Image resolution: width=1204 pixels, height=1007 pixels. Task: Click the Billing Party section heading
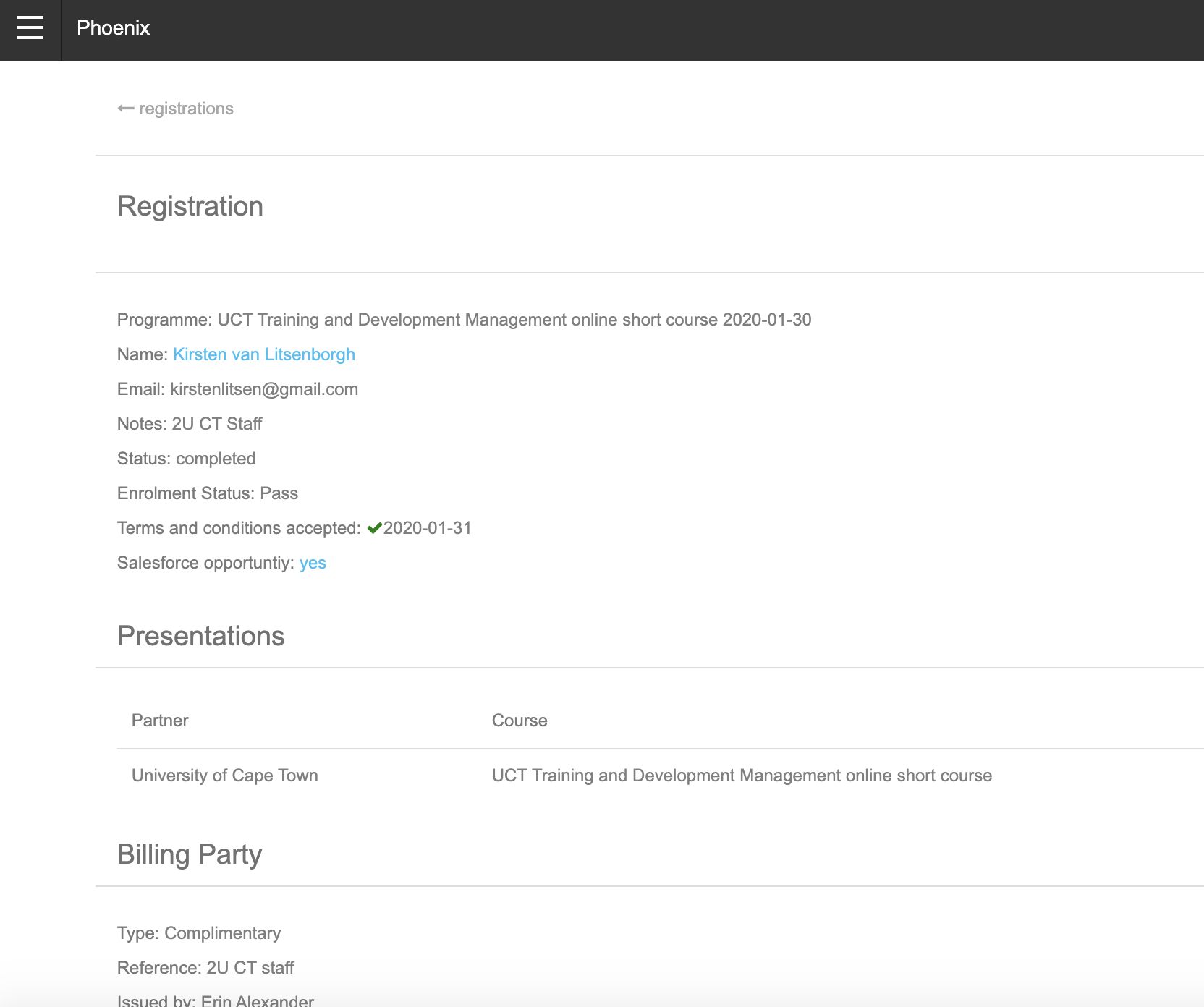[190, 855]
